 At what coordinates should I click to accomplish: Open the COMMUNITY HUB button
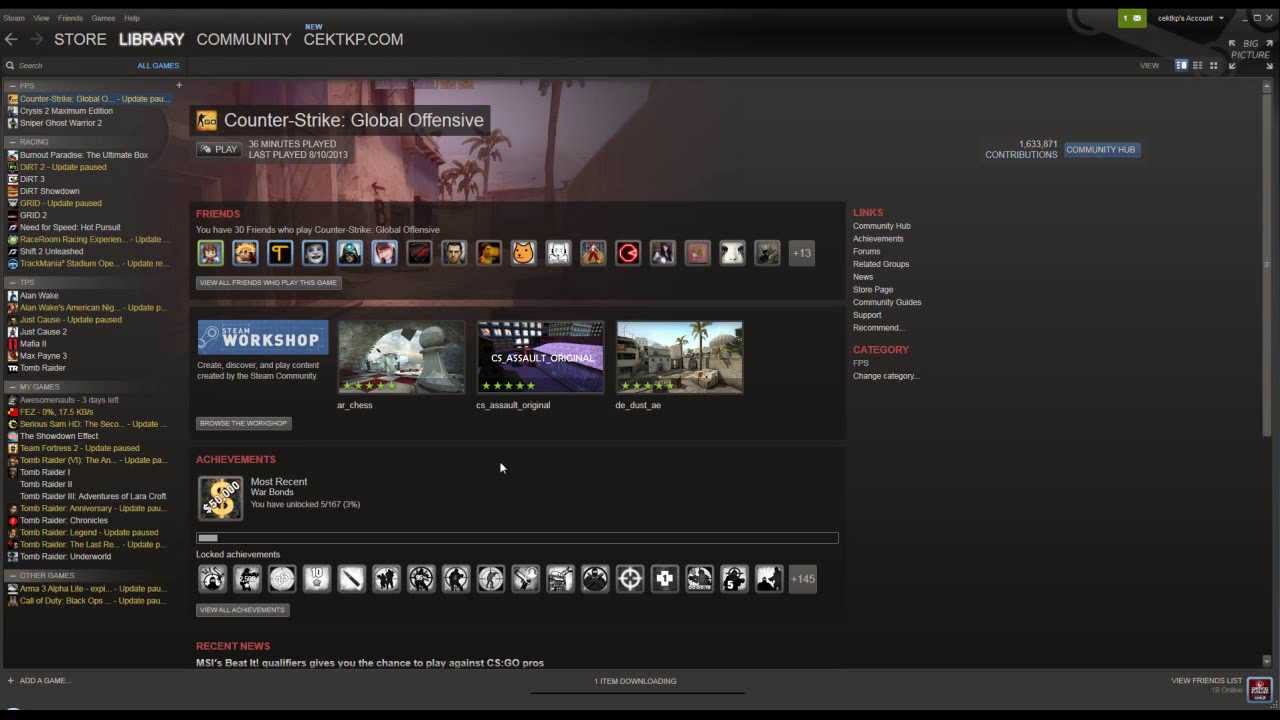tap(1101, 150)
